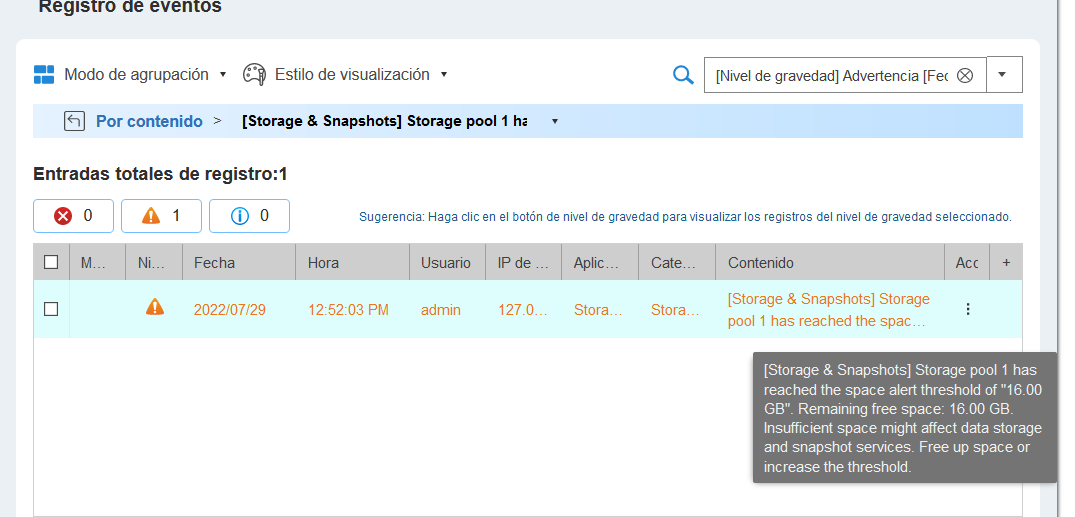The height and width of the screenshot is (517, 1075).
Task: Click the Por contenido breadcrumb link
Action: click(x=149, y=121)
